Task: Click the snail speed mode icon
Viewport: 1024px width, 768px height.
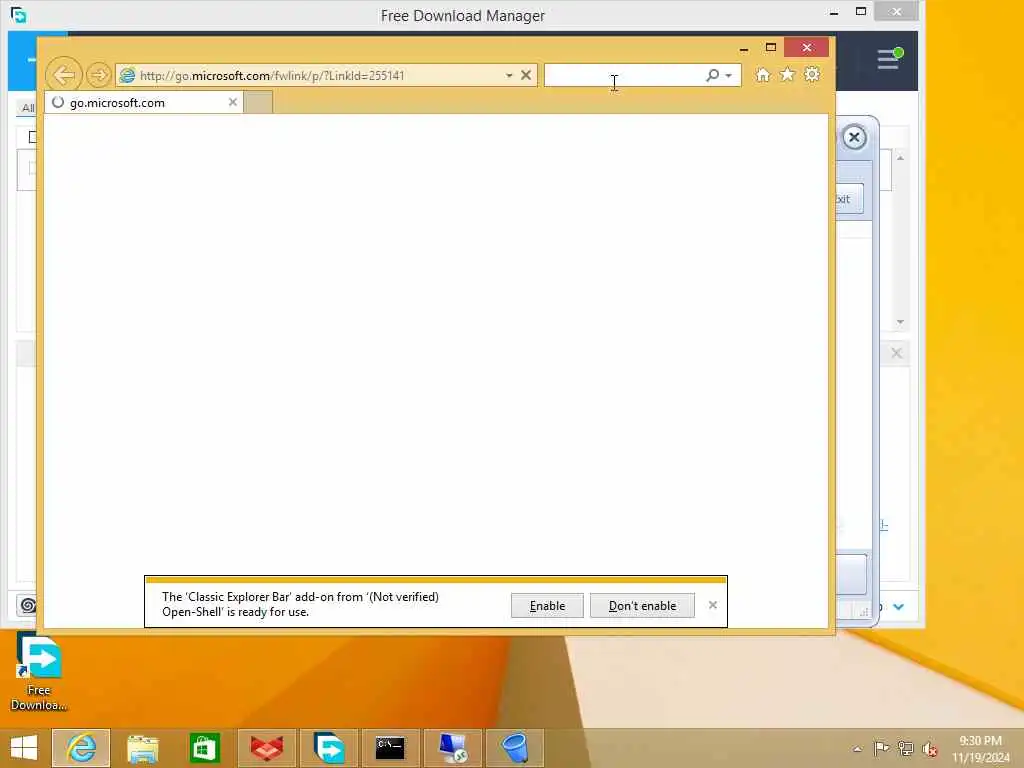Action: 27,605
